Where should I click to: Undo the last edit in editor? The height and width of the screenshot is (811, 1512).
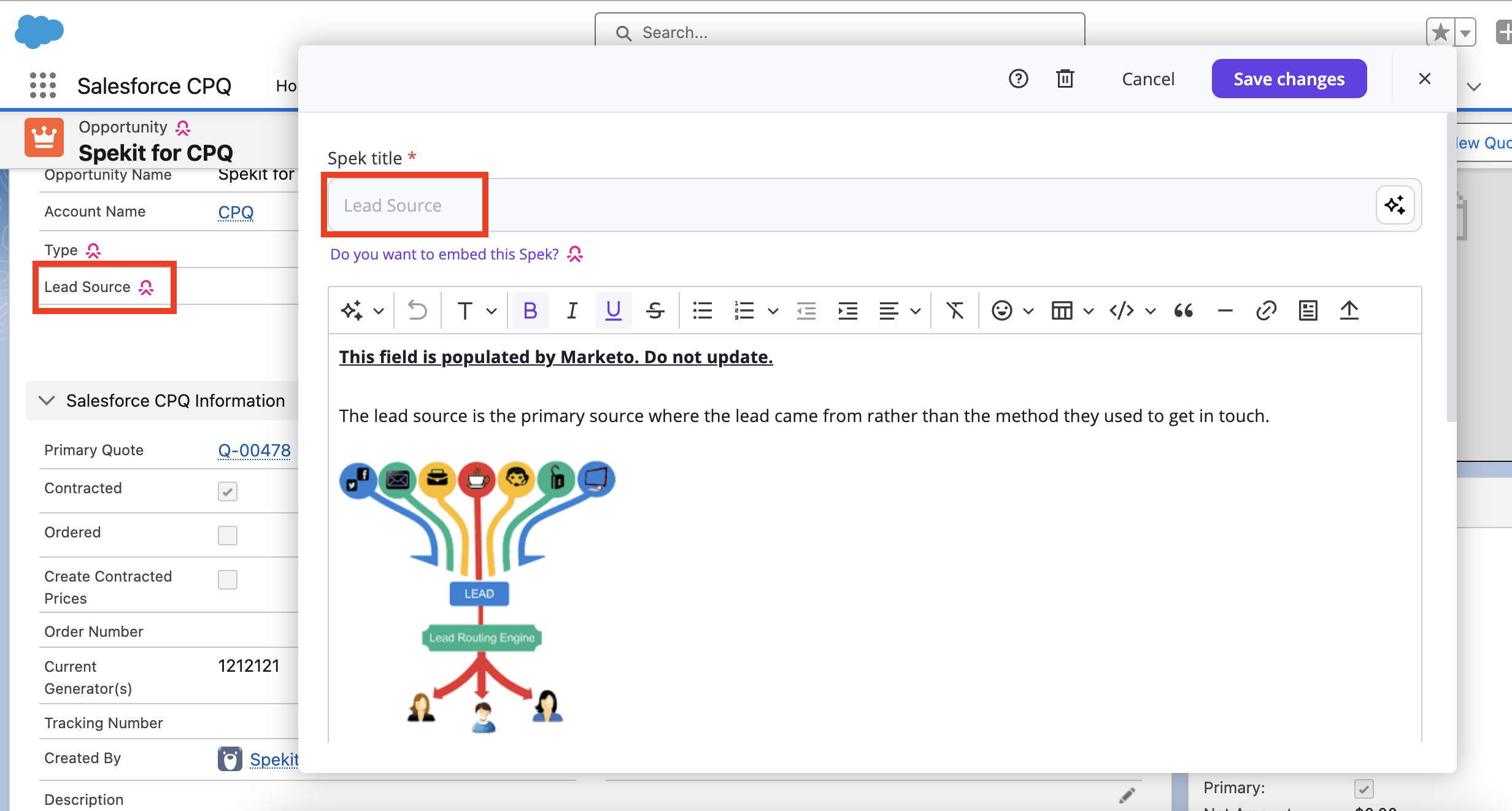[418, 310]
